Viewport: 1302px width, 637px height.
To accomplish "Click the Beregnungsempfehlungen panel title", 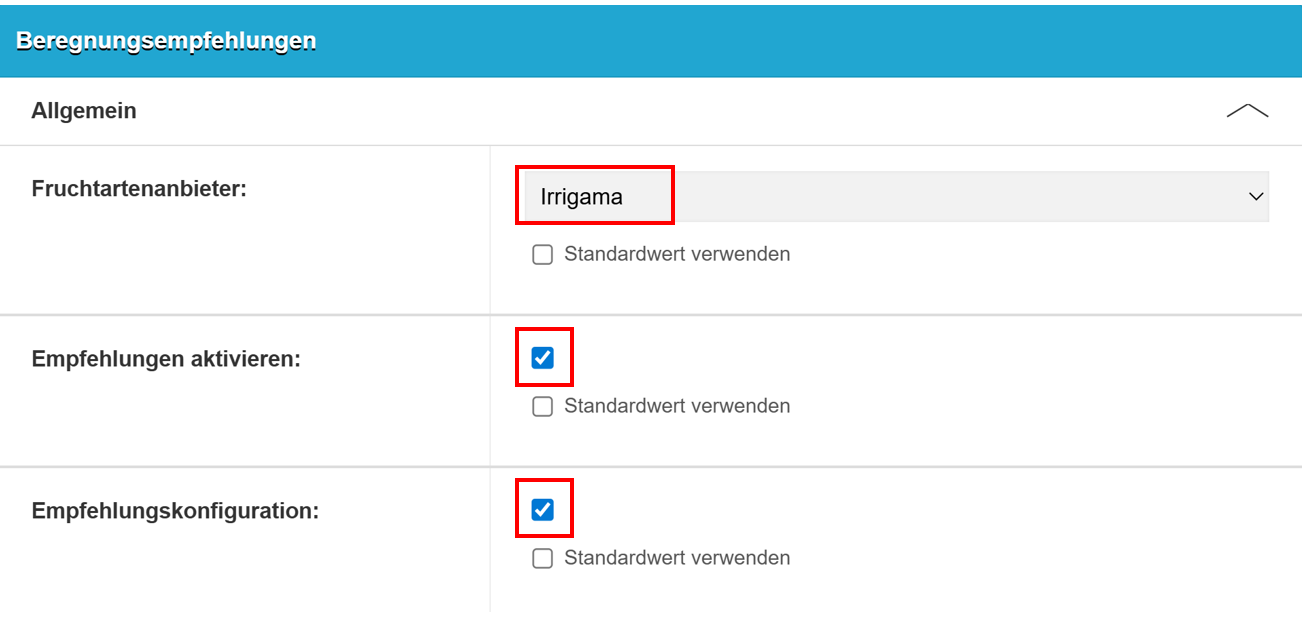I will [x=166, y=41].
